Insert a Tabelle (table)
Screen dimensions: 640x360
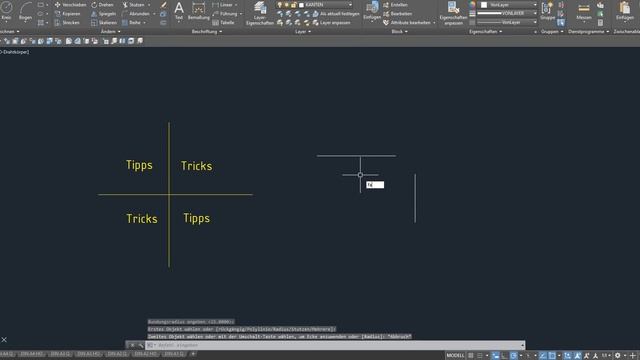pyautogui.click(x=223, y=23)
